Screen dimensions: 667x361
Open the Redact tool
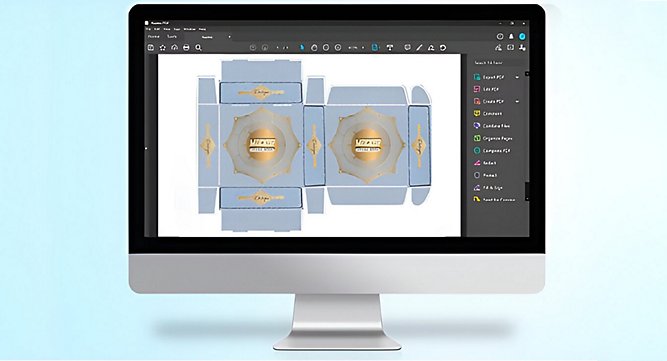coord(485,163)
